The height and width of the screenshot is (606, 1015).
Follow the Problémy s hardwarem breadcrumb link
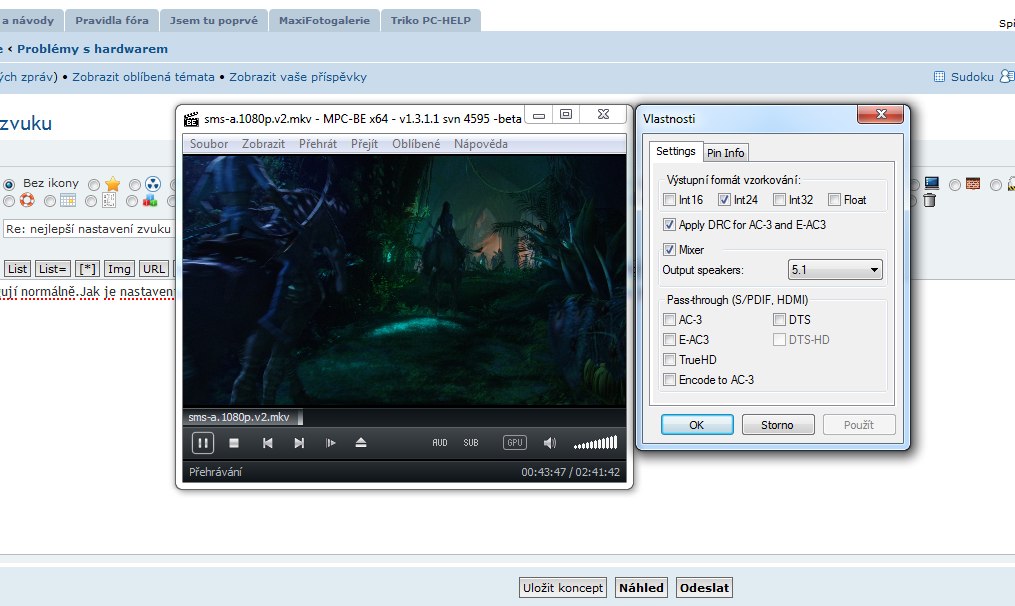coord(93,49)
